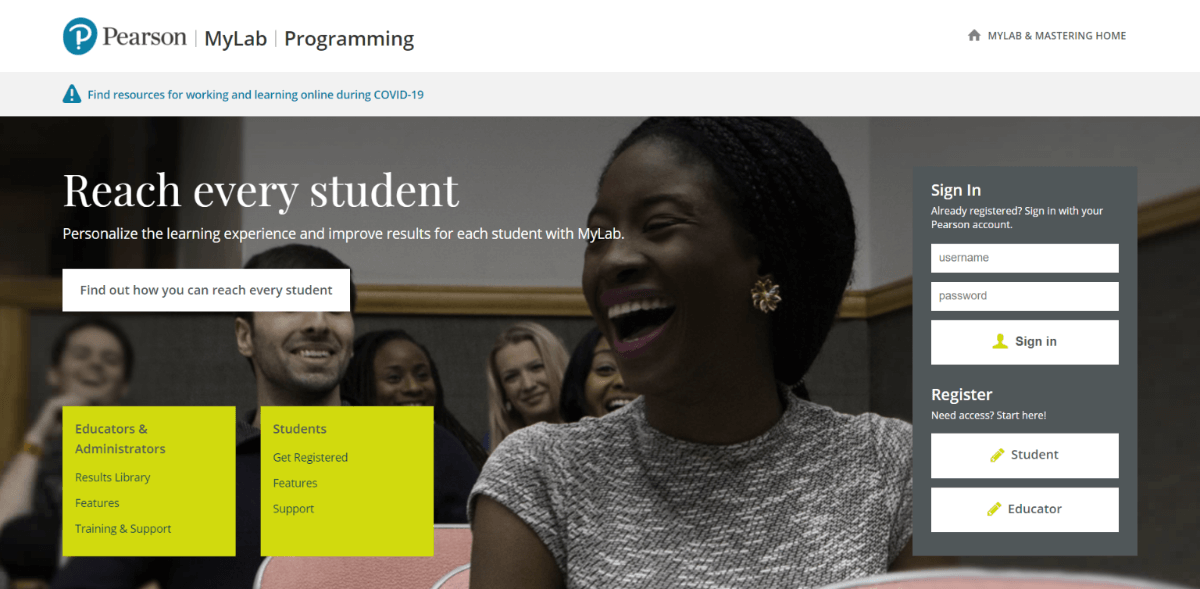The height and width of the screenshot is (589, 1200).
Task: Click the COVID-19 alert warning triangle icon
Action: click(72, 94)
